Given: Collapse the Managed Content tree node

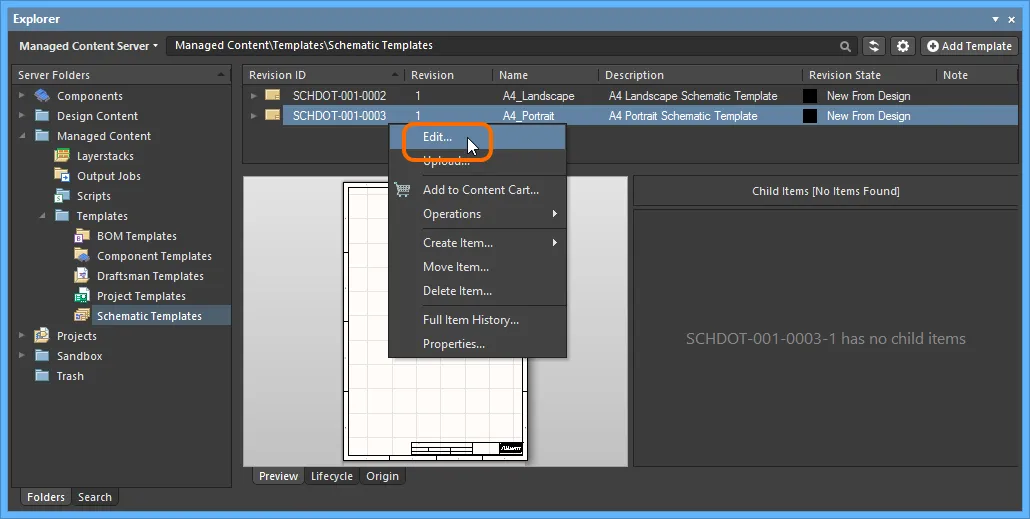Looking at the screenshot, I should 22,136.
